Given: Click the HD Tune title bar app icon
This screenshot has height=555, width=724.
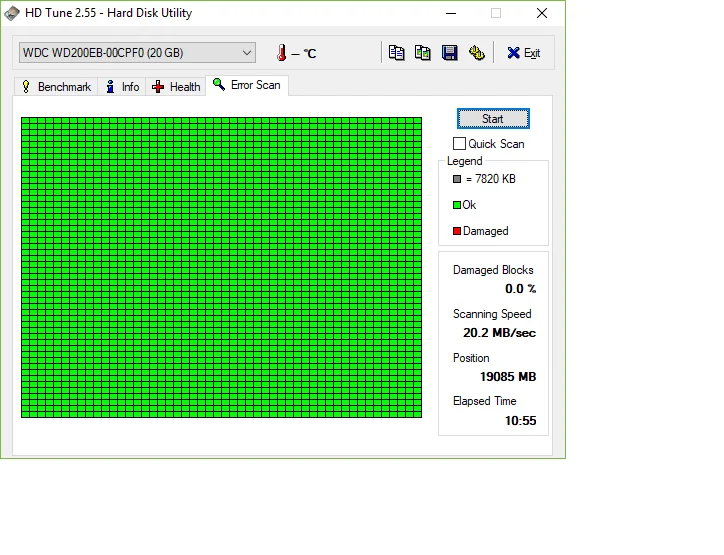Looking at the screenshot, I should [12, 13].
